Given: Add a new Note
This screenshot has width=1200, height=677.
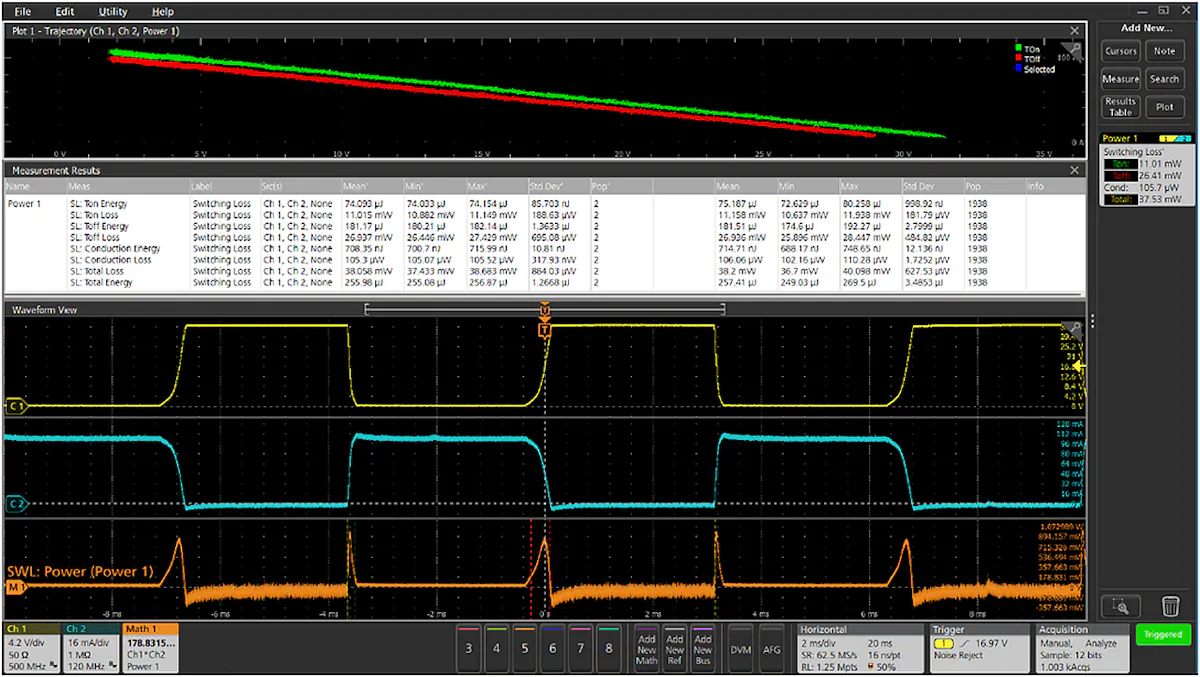Looking at the screenshot, I should [1164, 51].
